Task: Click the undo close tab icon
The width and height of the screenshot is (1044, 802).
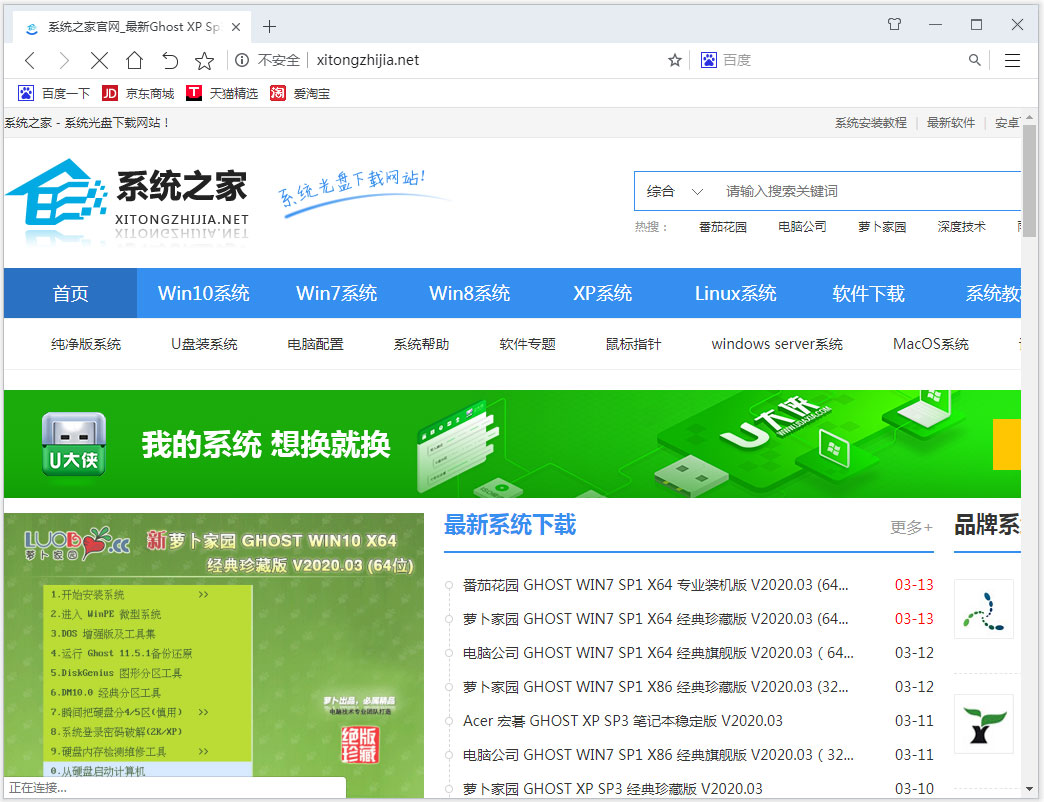Action: coord(170,61)
